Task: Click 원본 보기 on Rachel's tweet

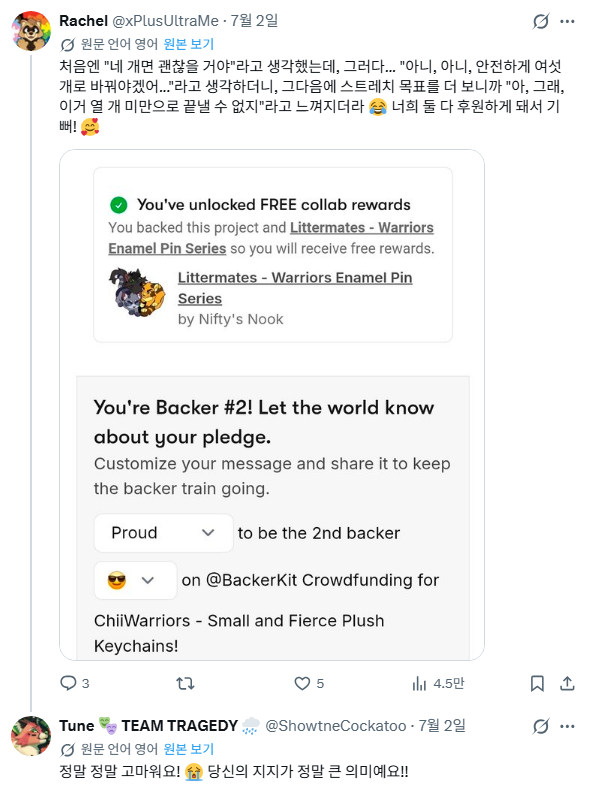Action: 189,44
